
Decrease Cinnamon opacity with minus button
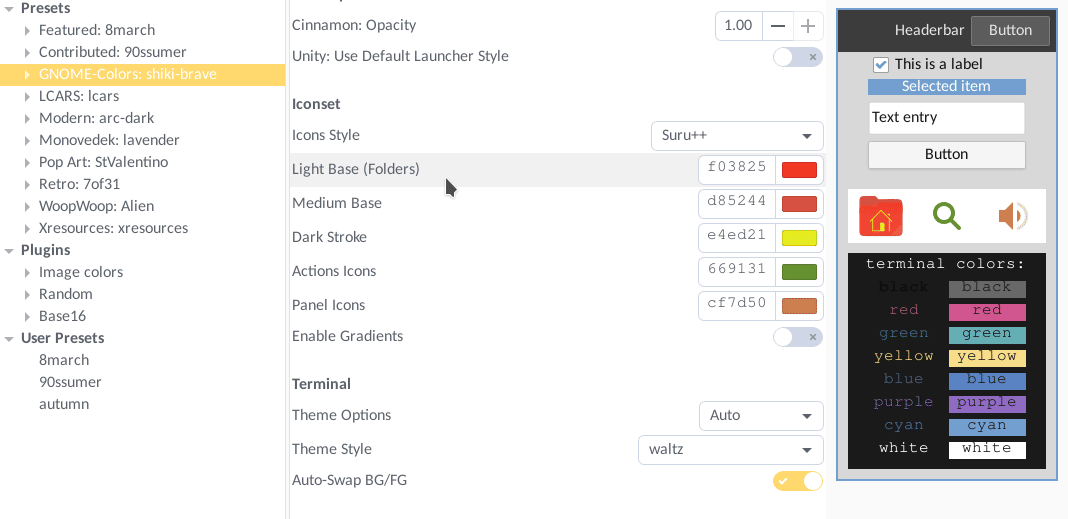pyautogui.click(x=778, y=25)
